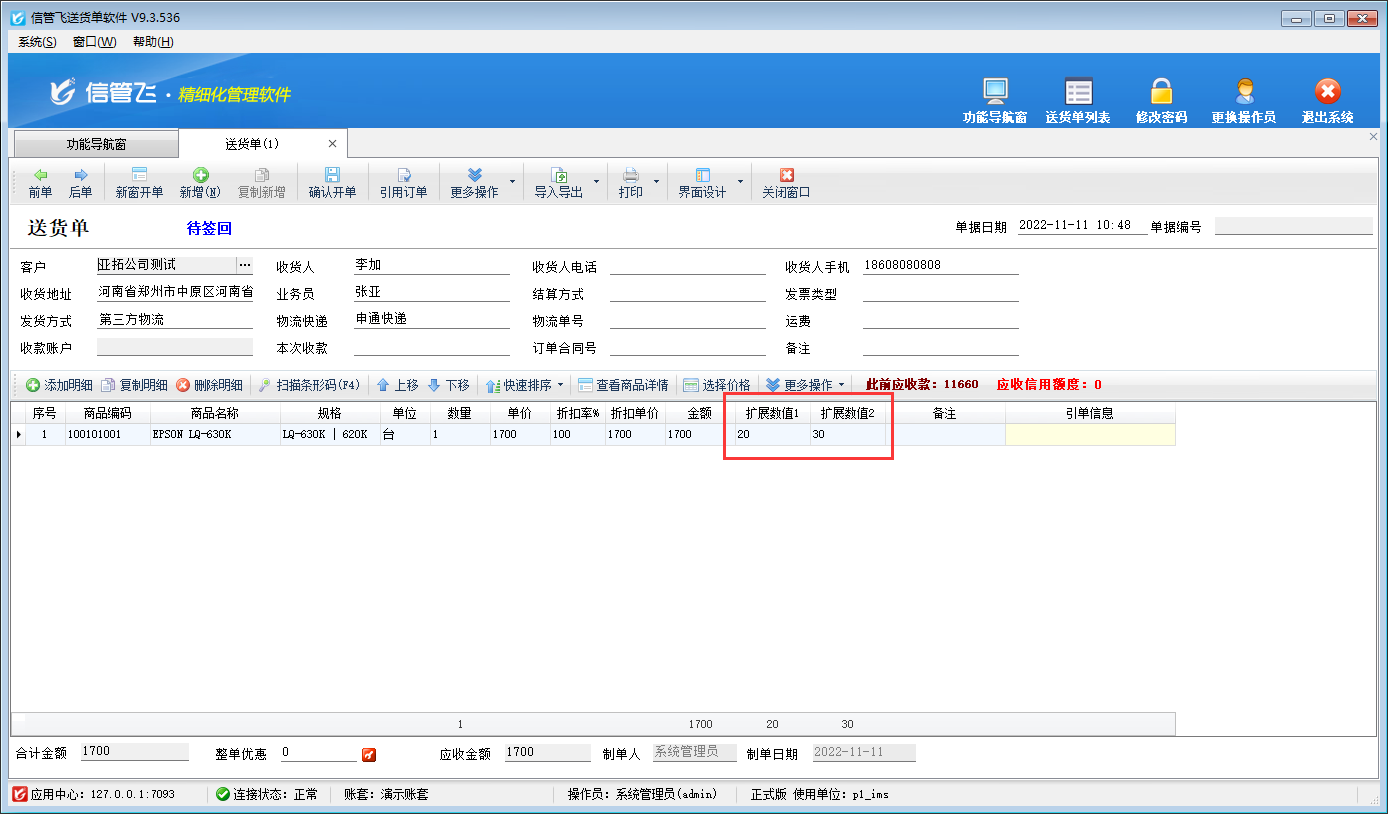Click the 后单 next order arrow icon

tap(81, 175)
